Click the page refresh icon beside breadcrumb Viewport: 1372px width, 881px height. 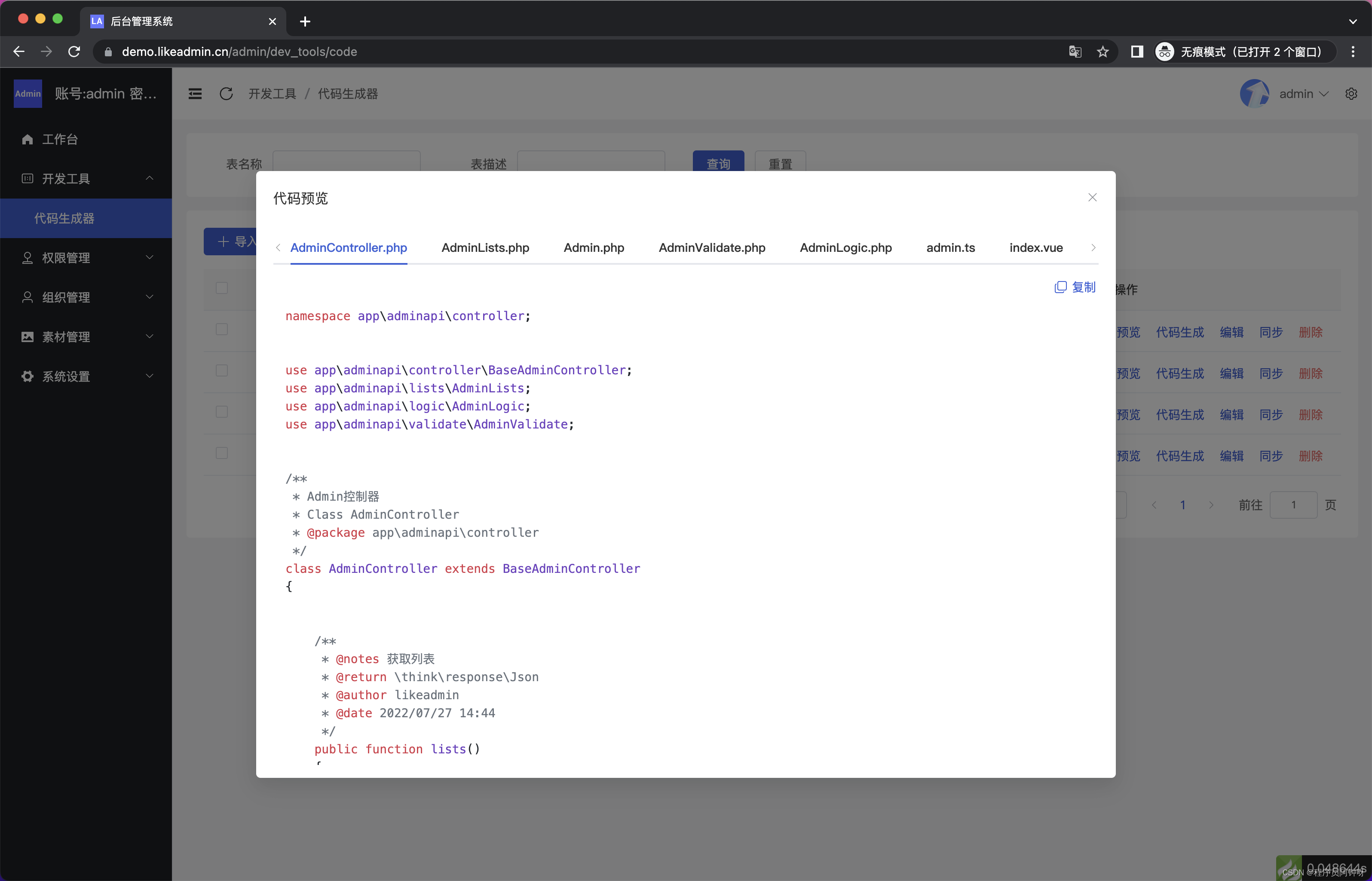[227, 94]
